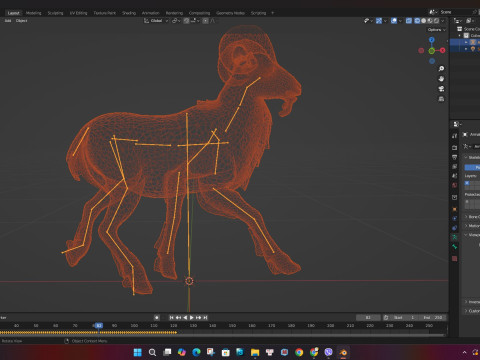Switch to the UV Editing workspace tab
Image resolution: width=480 pixels, height=360 pixels.
(x=78, y=13)
